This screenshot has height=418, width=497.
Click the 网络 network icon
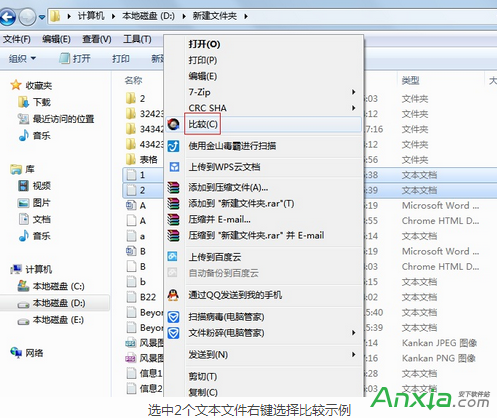(16, 352)
